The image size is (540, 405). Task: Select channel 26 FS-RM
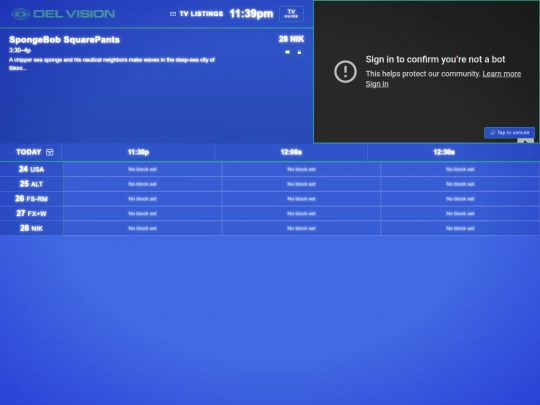click(31, 199)
